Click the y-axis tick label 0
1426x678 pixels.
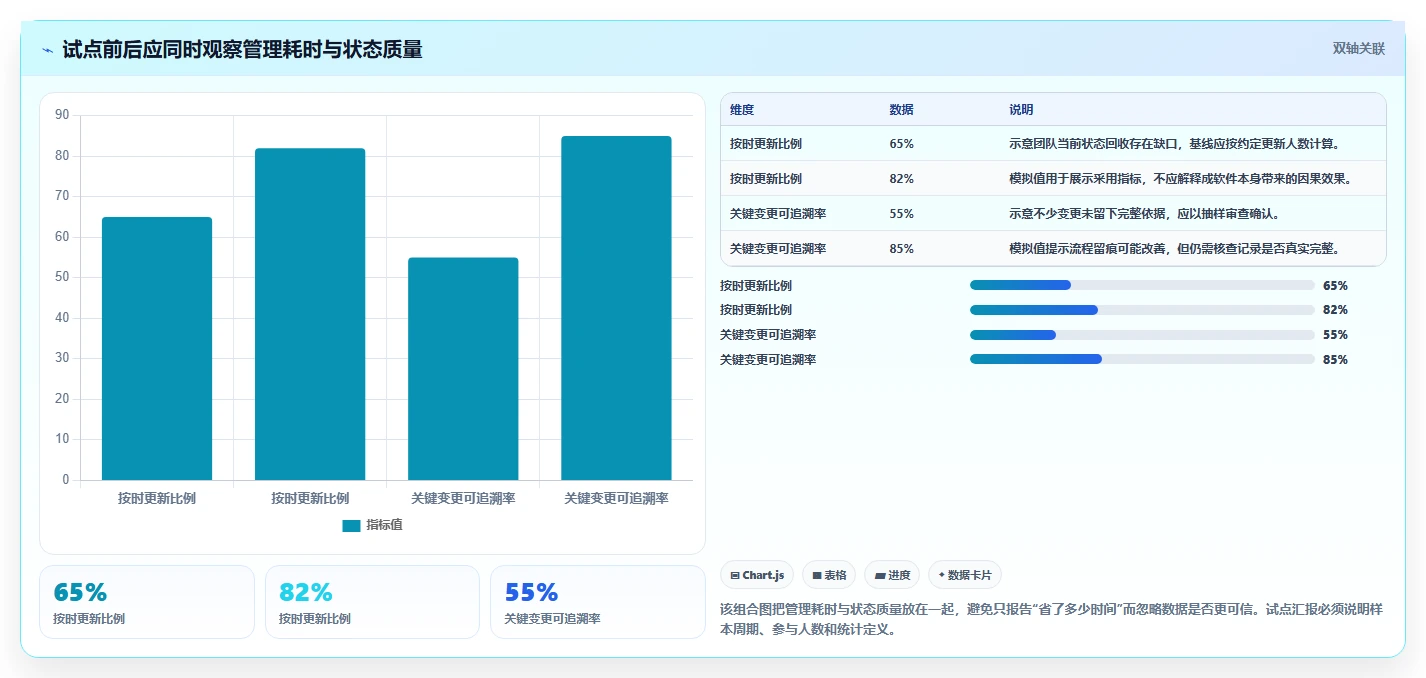point(66,480)
